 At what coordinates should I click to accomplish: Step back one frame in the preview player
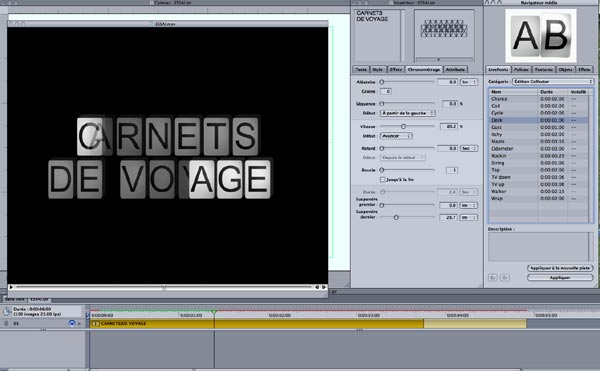[x=317, y=287]
